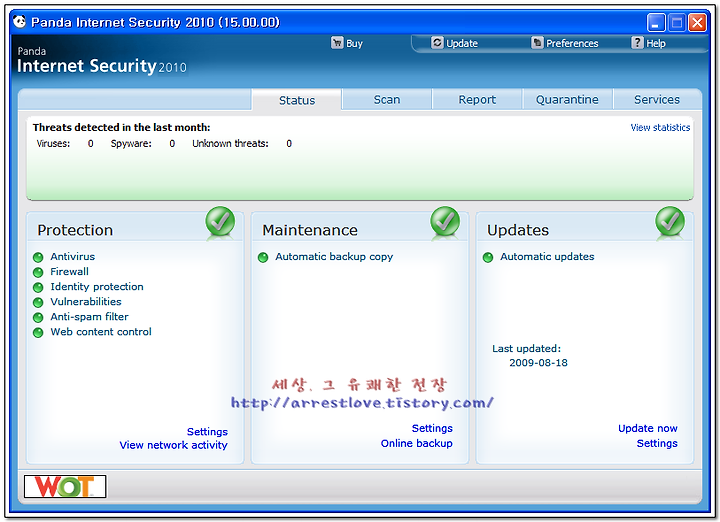Click green dot next to Vulnerabilities
Viewport: 720px width, 522px height.
(x=38, y=303)
